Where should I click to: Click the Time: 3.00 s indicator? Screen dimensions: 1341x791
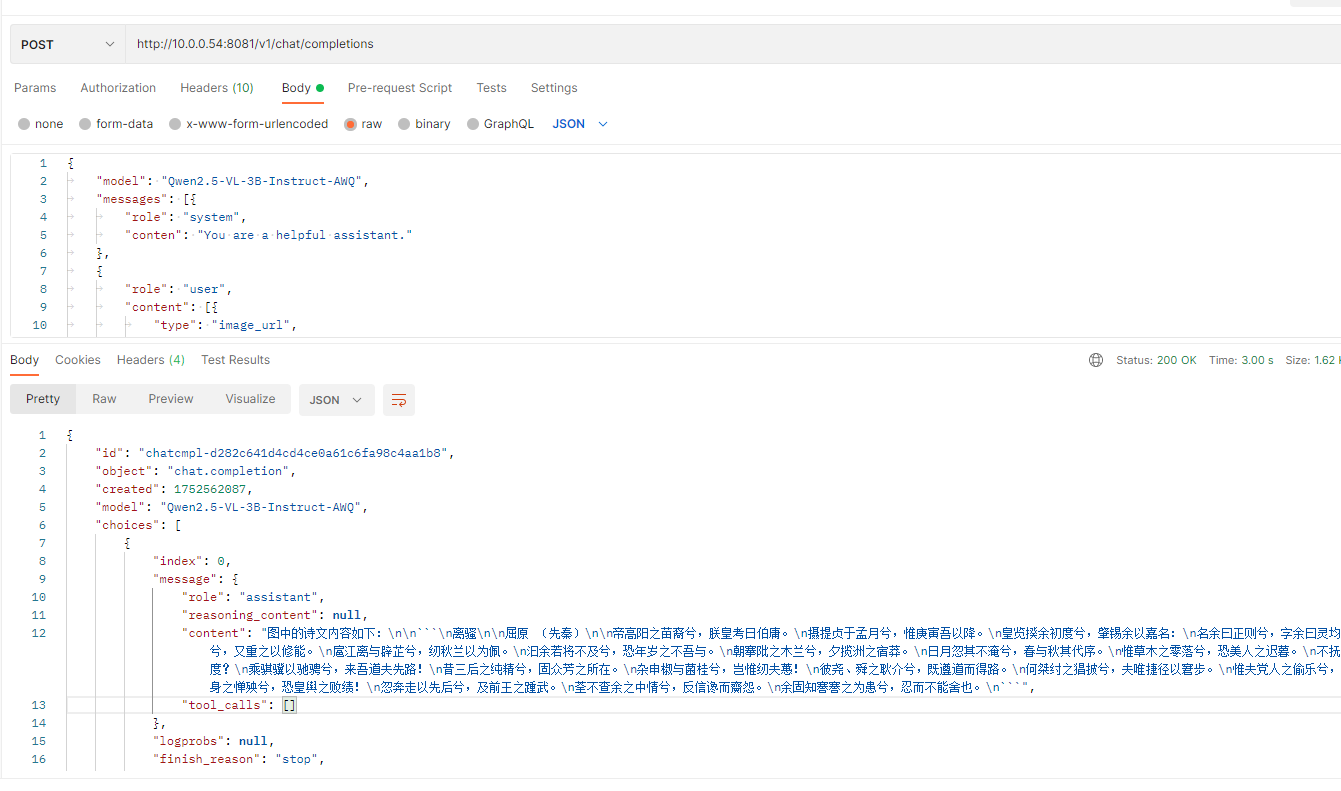click(x=1241, y=360)
